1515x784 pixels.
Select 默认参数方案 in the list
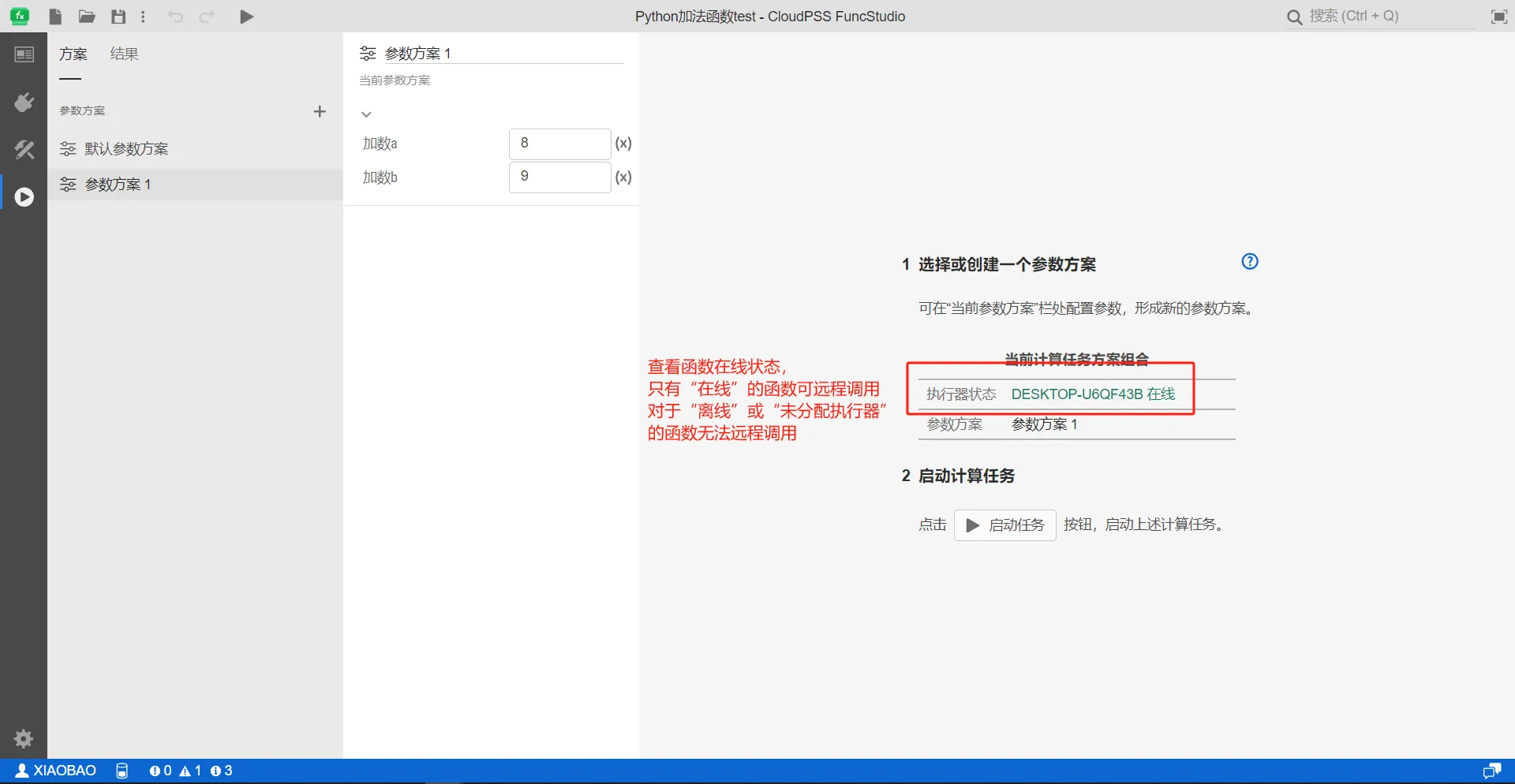point(195,148)
